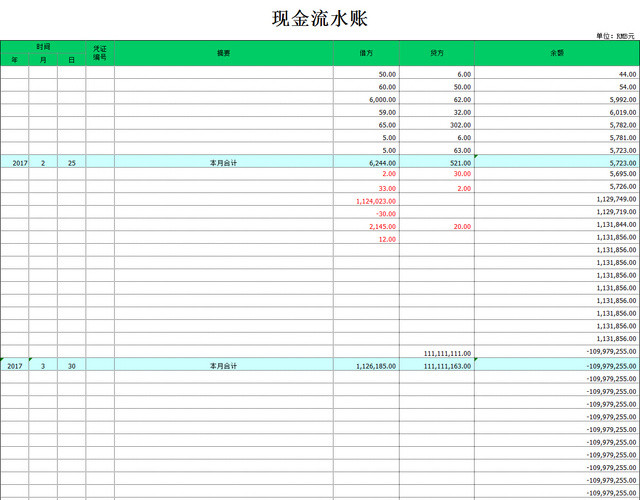640x500 pixels.
Task: Click month cell 3 in March total row
Action: pos(43,366)
